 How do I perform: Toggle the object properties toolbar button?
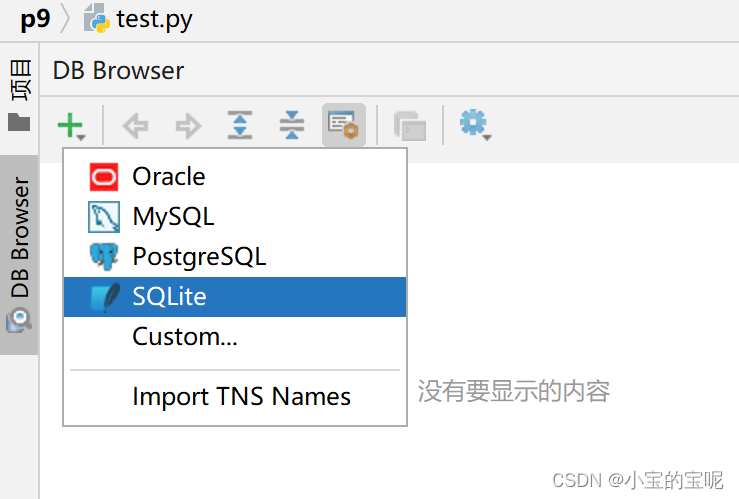pos(344,125)
